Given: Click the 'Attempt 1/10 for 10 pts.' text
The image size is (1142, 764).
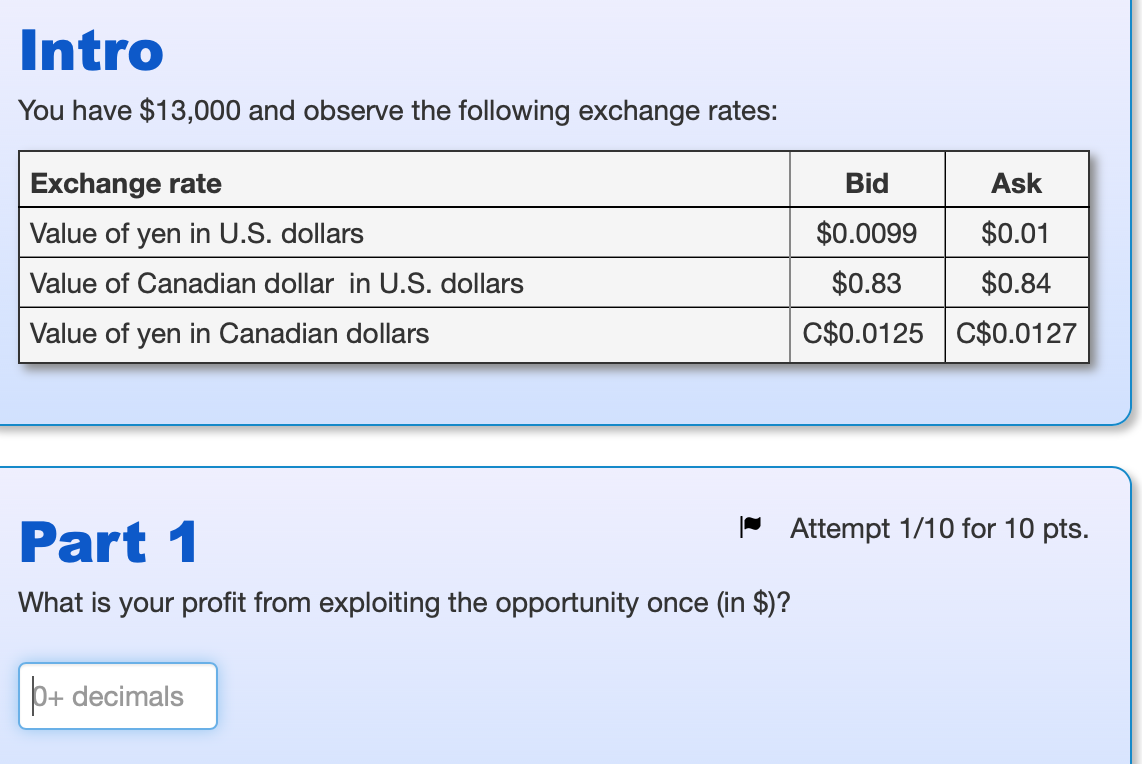Looking at the screenshot, I should pyautogui.click(x=940, y=529).
